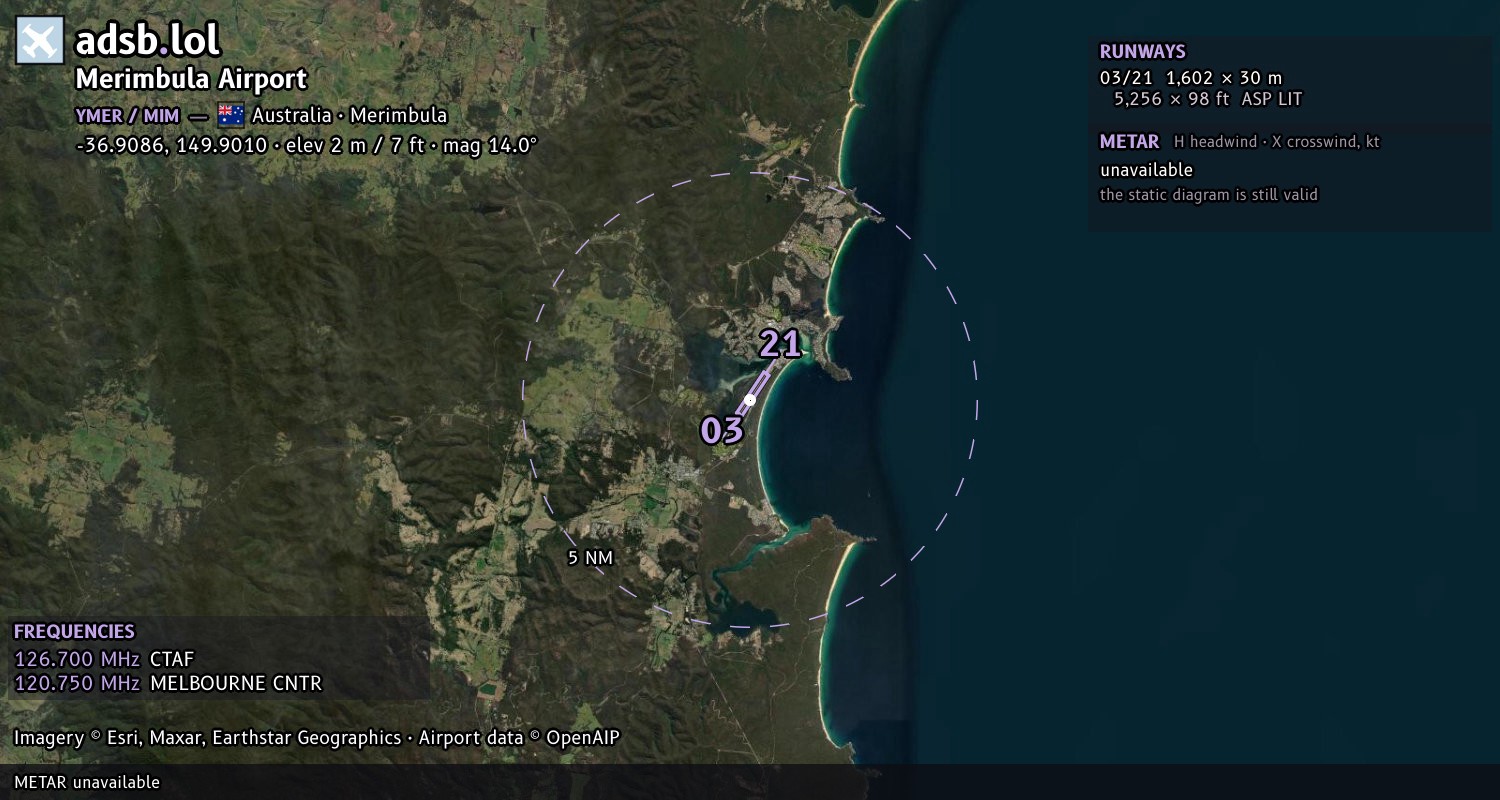Click the "adsb.lol" site title
Image resolution: width=1500 pixels, height=800 pixels.
coord(147,41)
